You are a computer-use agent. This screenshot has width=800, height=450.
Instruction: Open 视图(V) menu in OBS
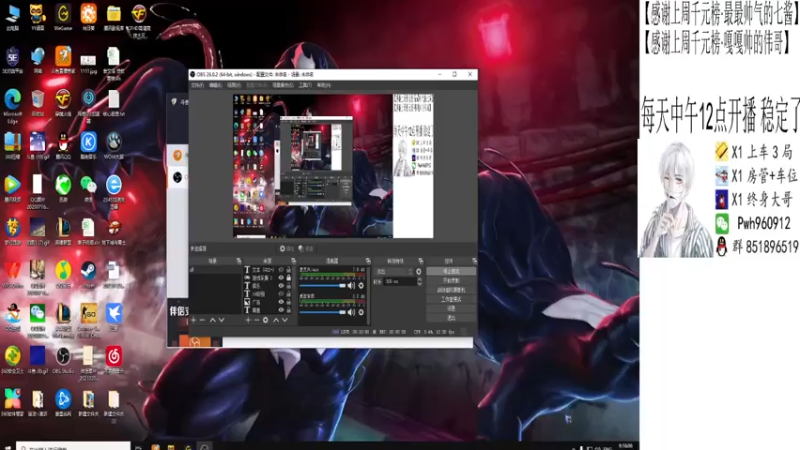(x=234, y=85)
